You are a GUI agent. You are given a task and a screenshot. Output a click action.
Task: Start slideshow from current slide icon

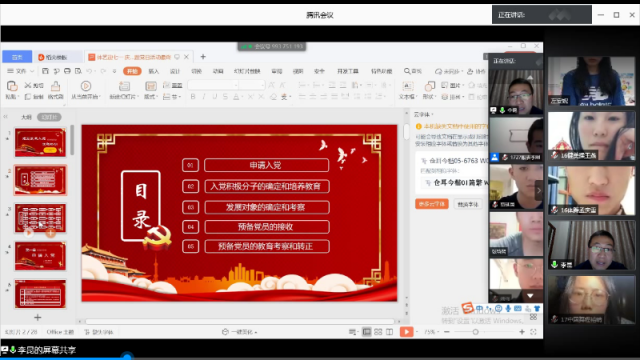point(86,86)
